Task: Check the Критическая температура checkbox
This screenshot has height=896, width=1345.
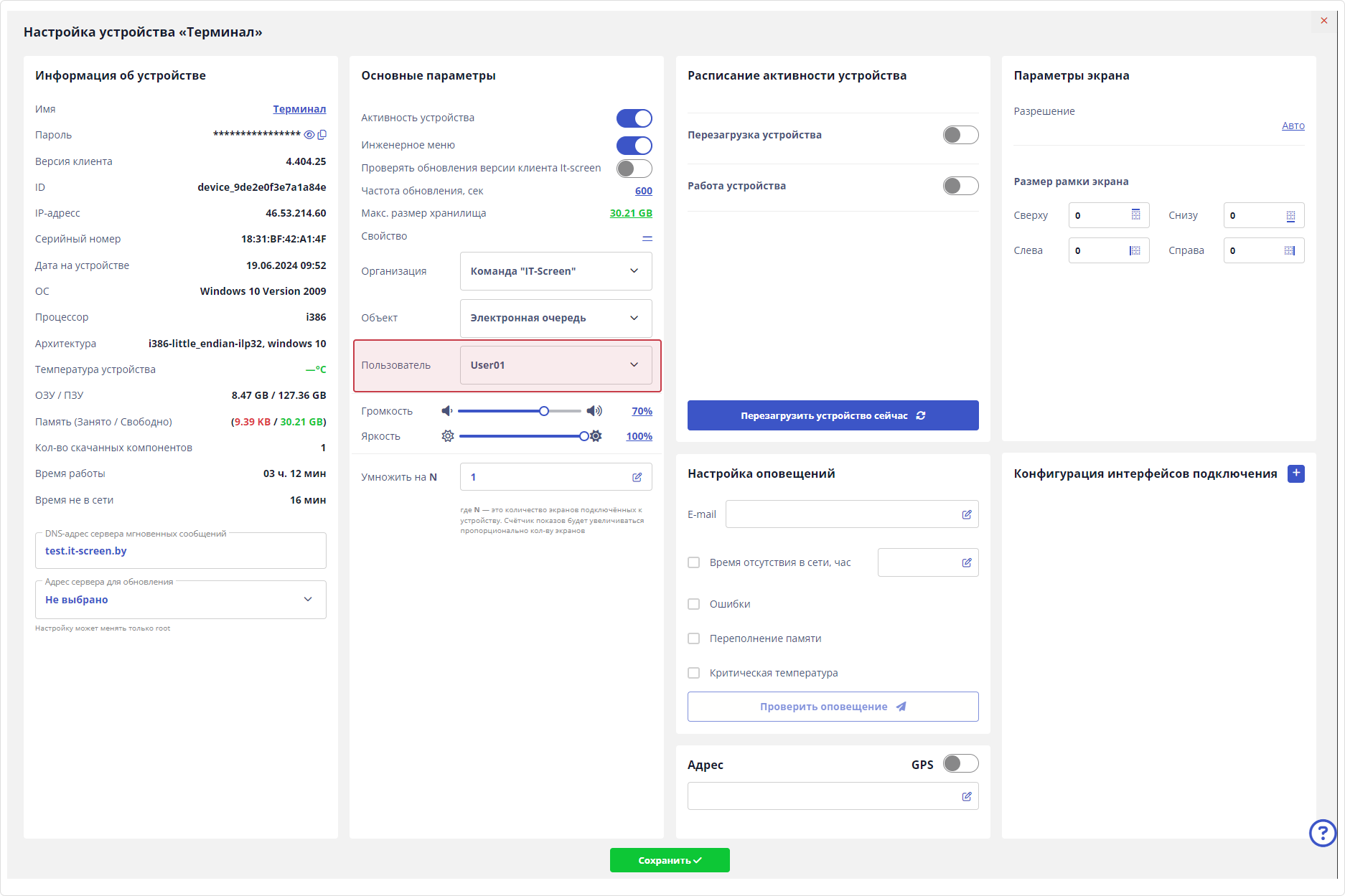Action: [694, 673]
